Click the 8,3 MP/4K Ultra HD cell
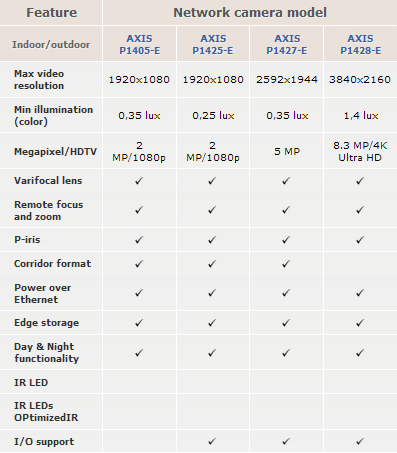 tap(360, 151)
